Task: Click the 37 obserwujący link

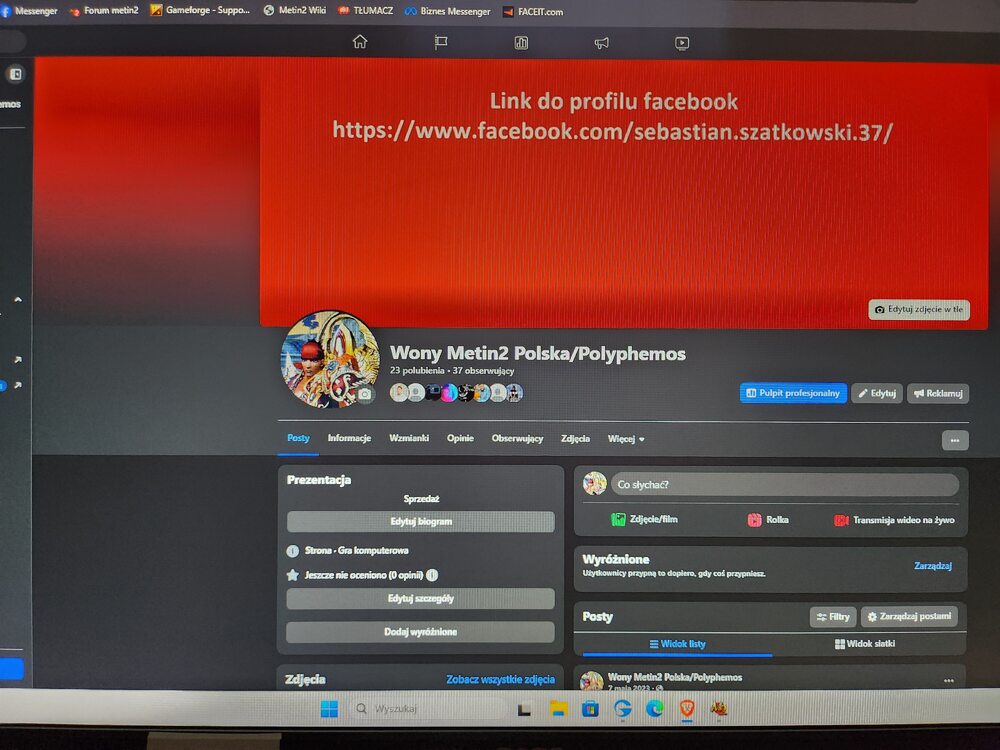Action: click(x=483, y=371)
